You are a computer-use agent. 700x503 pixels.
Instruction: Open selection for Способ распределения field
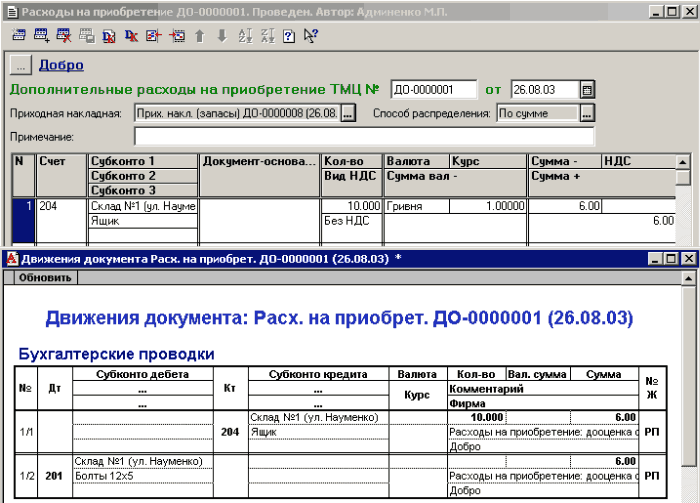click(x=587, y=113)
